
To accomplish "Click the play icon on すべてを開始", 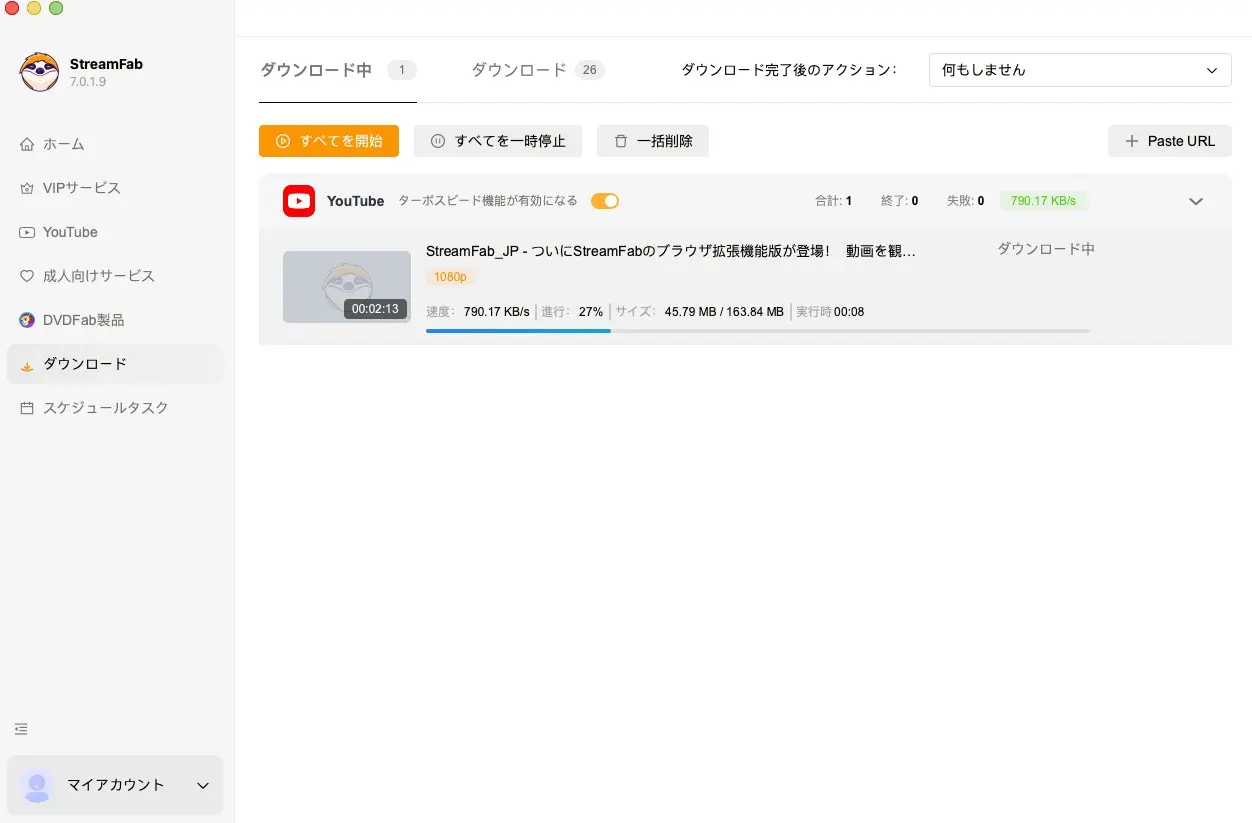I will (283, 141).
